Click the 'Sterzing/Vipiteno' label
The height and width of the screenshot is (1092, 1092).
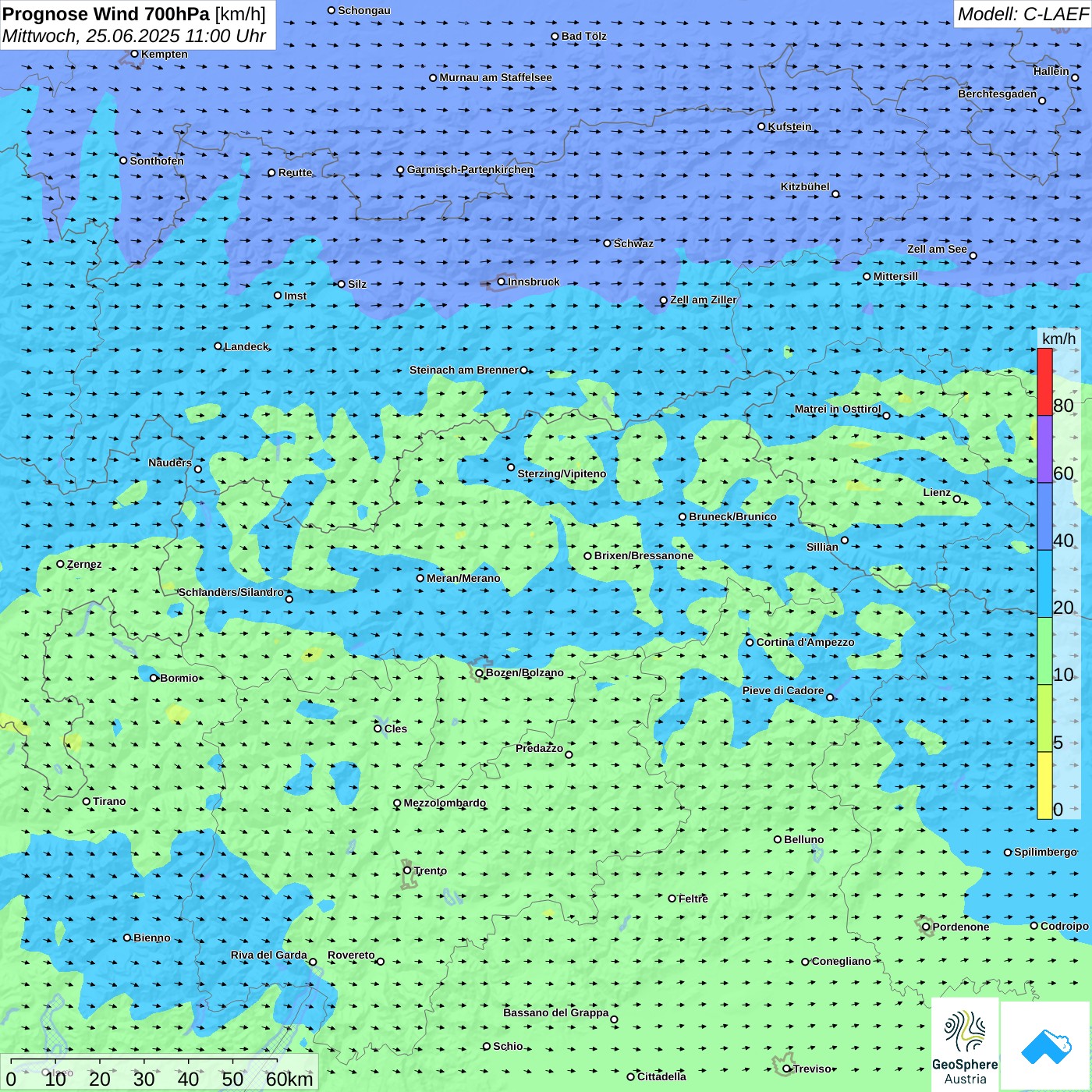(562, 473)
